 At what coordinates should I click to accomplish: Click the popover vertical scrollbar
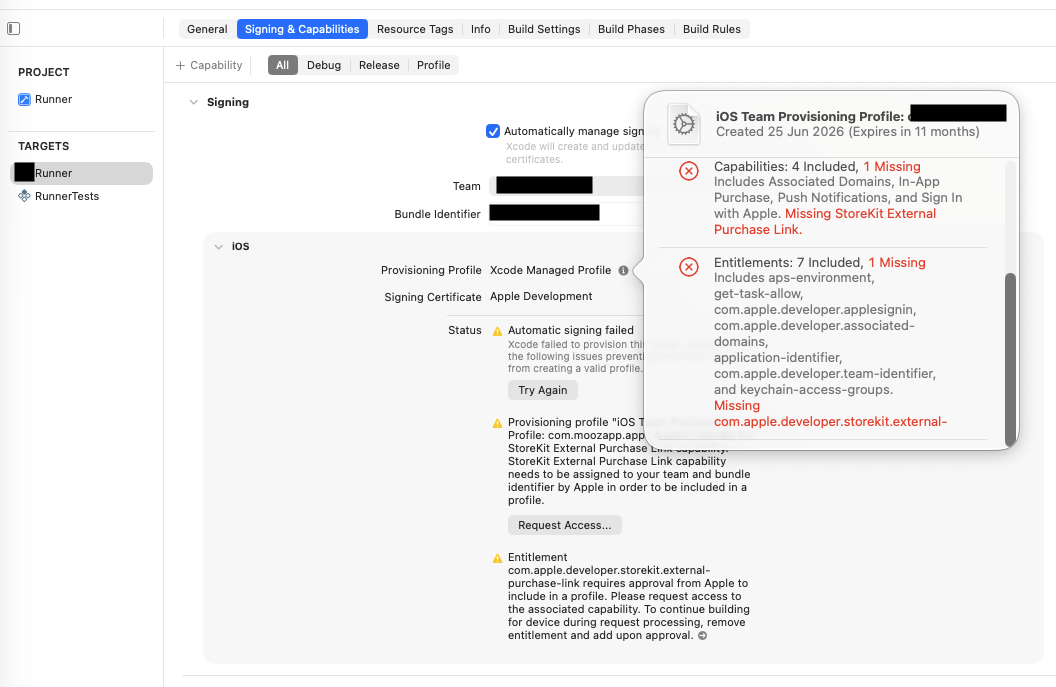click(1010, 360)
